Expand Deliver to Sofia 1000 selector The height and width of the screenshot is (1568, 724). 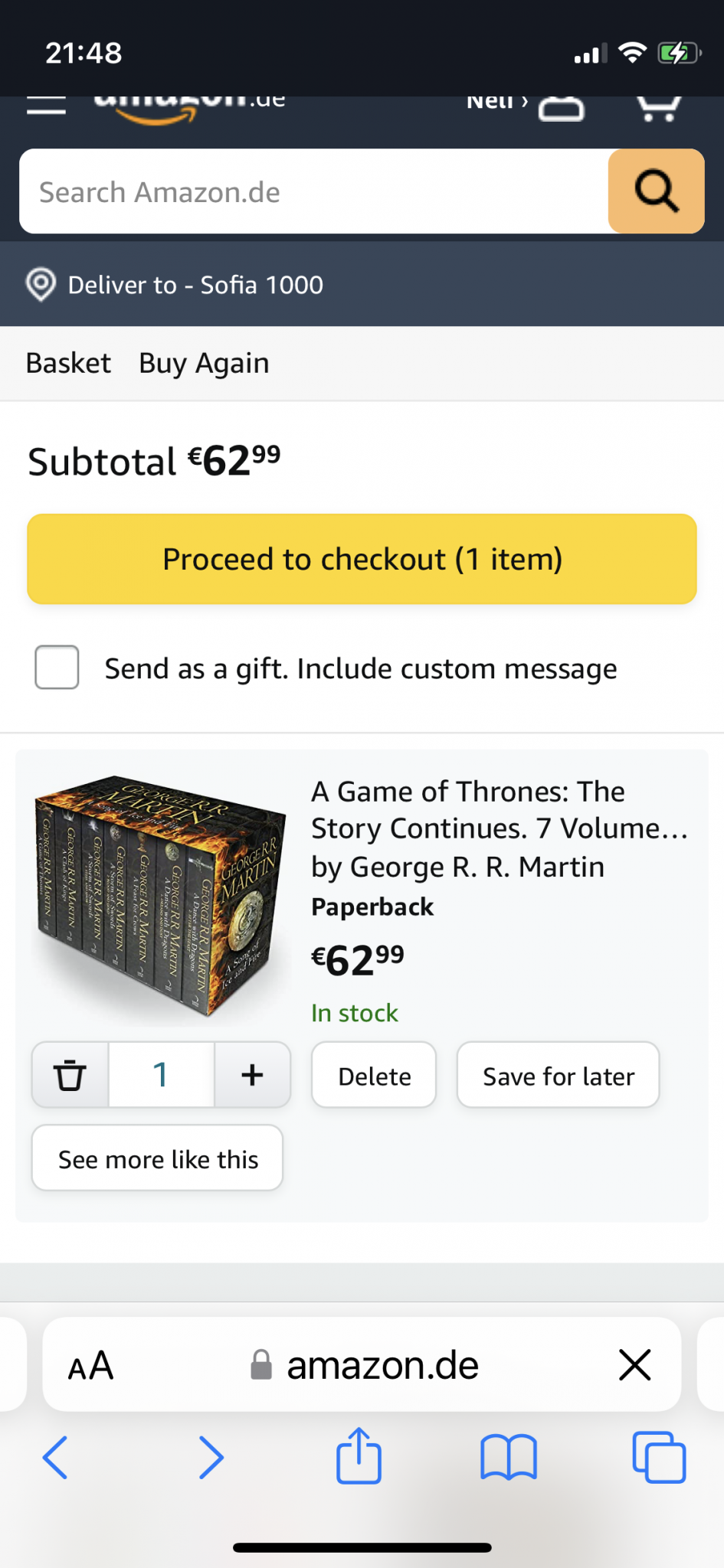pyautogui.click(x=195, y=285)
